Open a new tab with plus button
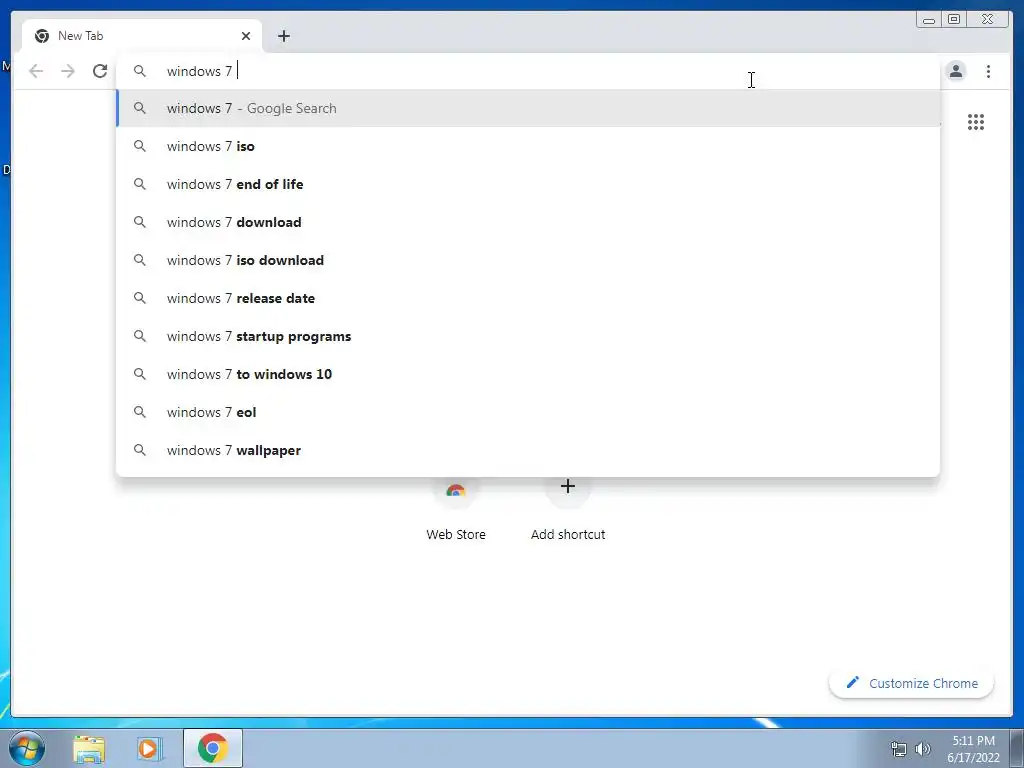The width and height of the screenshot is (1024, 768). (x=283, y=36)
